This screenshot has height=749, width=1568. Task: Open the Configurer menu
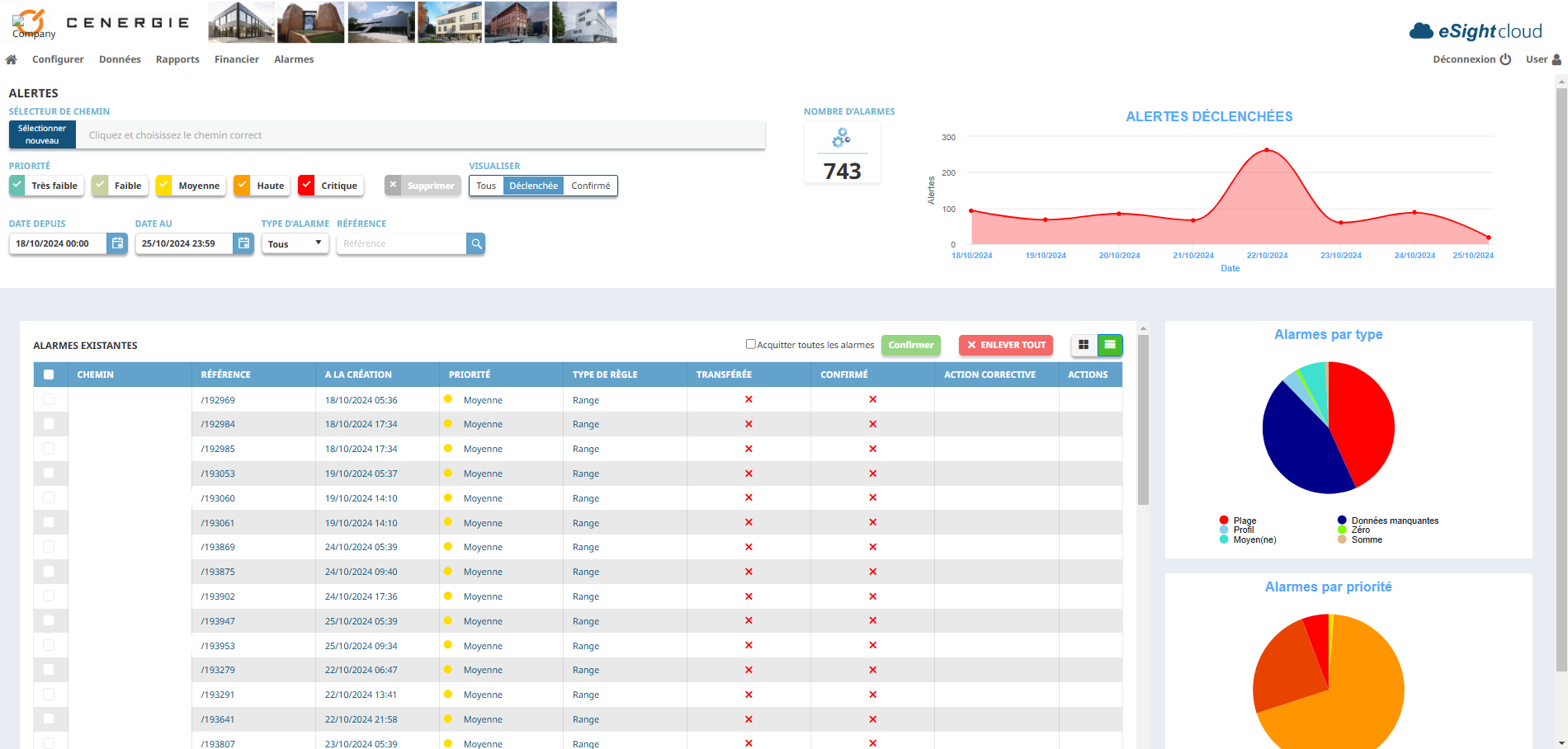click(x=58, y=59)
